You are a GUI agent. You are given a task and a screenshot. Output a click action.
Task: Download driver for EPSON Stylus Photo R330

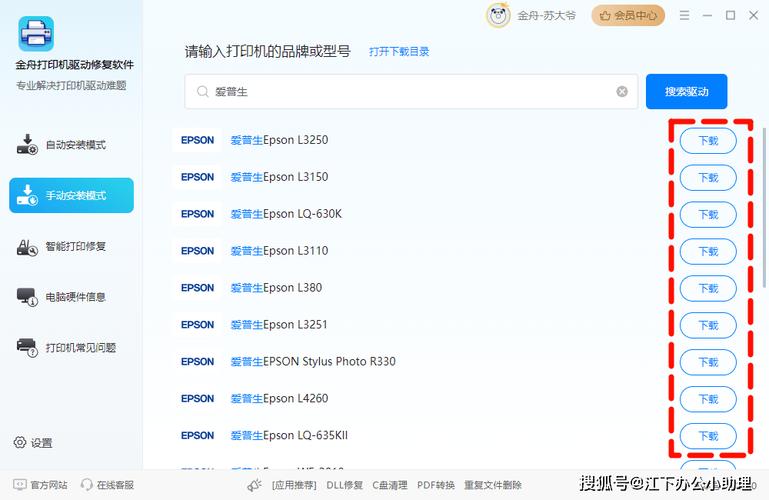coord(708,362)
